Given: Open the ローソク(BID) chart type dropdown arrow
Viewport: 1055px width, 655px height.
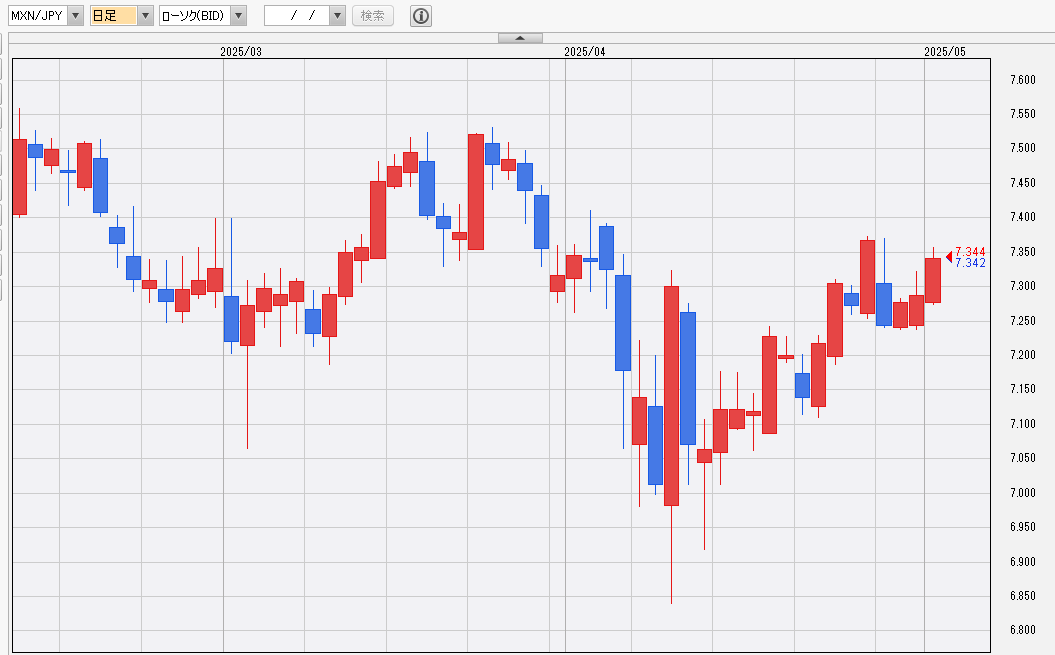Looking at the screenshot, I should click(x=238, y=16).
